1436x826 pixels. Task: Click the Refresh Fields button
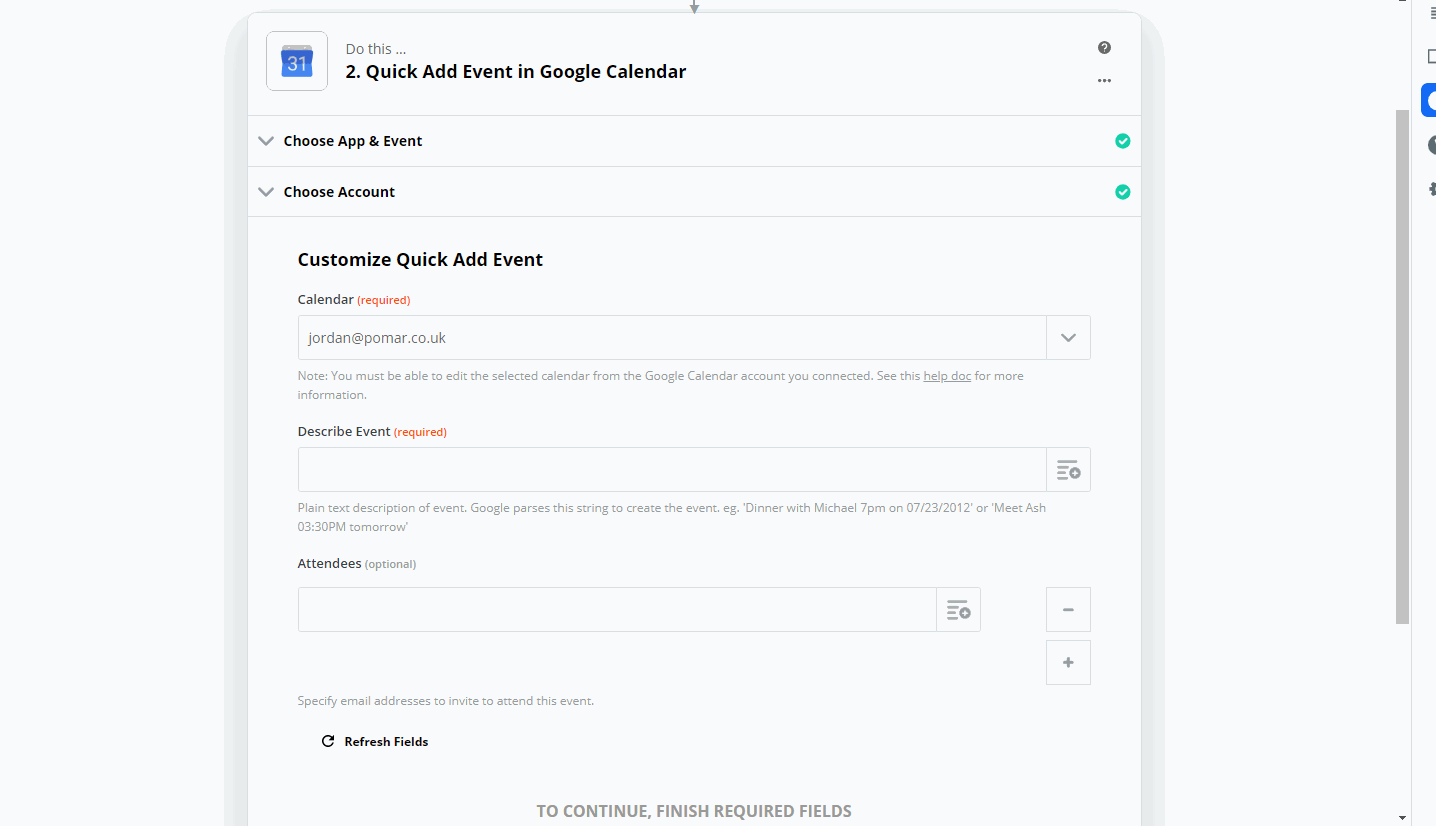(374, 742)
